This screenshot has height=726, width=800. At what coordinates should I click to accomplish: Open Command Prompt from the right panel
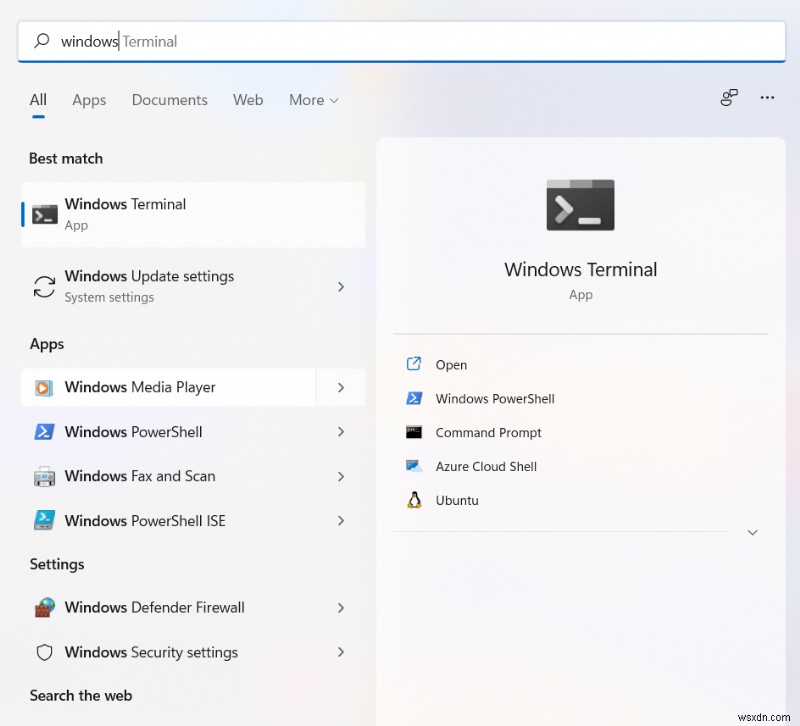[488, 433]
